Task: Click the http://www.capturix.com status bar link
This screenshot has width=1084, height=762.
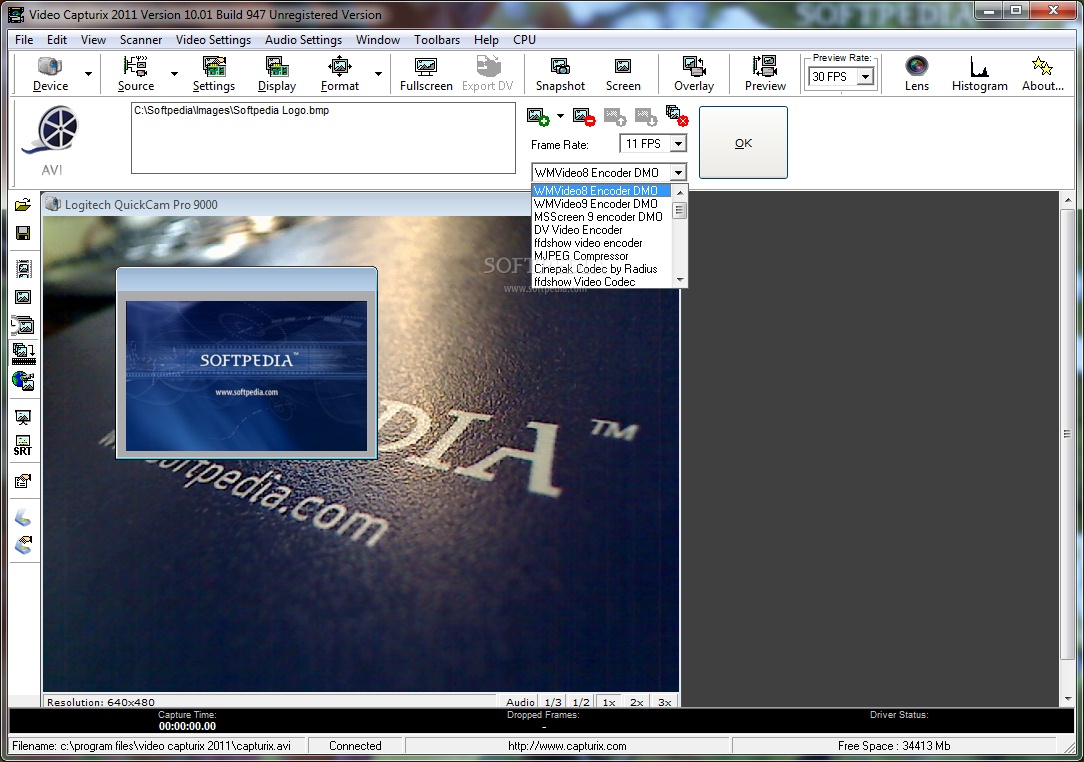Action: click(567, 746)
